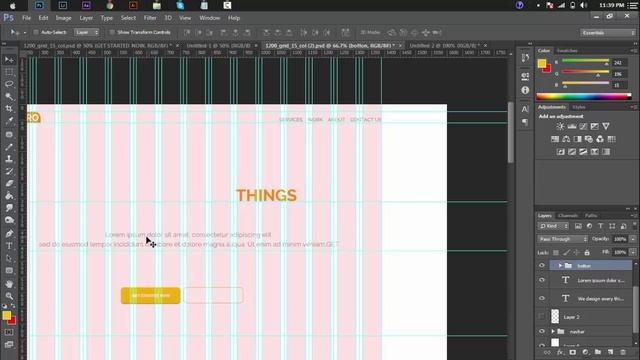Hide the navbar group layer
The image size is (640, 360).
542,331
